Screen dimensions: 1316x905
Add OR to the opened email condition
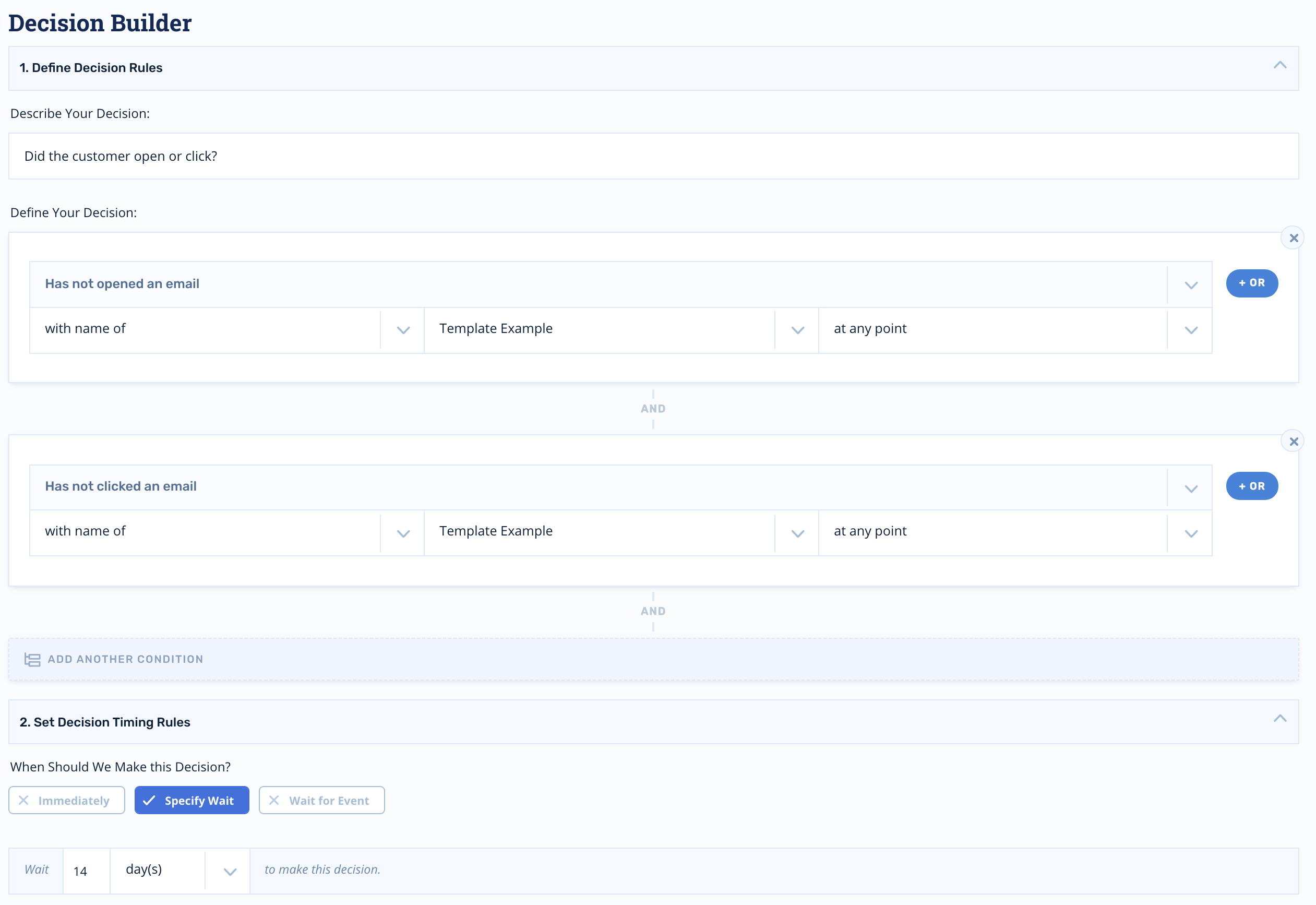[1251, 283]
